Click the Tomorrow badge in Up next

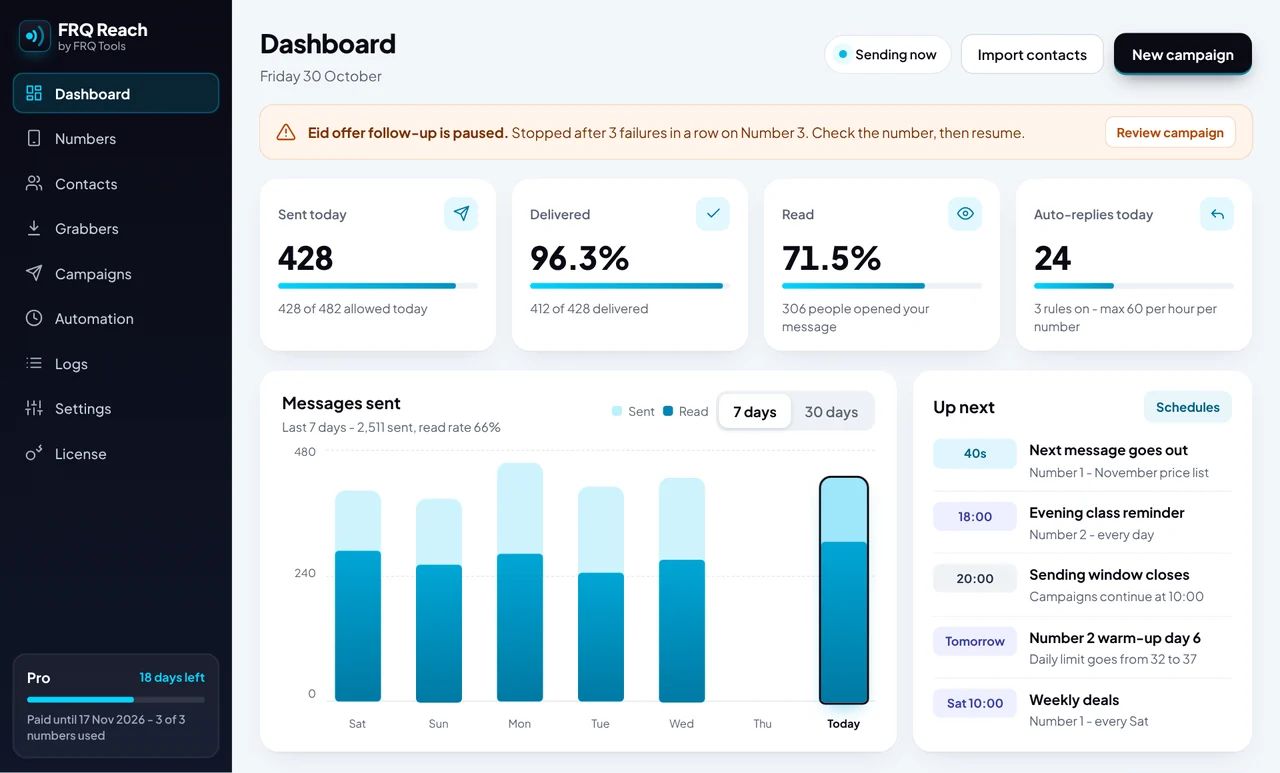[975, 641]
